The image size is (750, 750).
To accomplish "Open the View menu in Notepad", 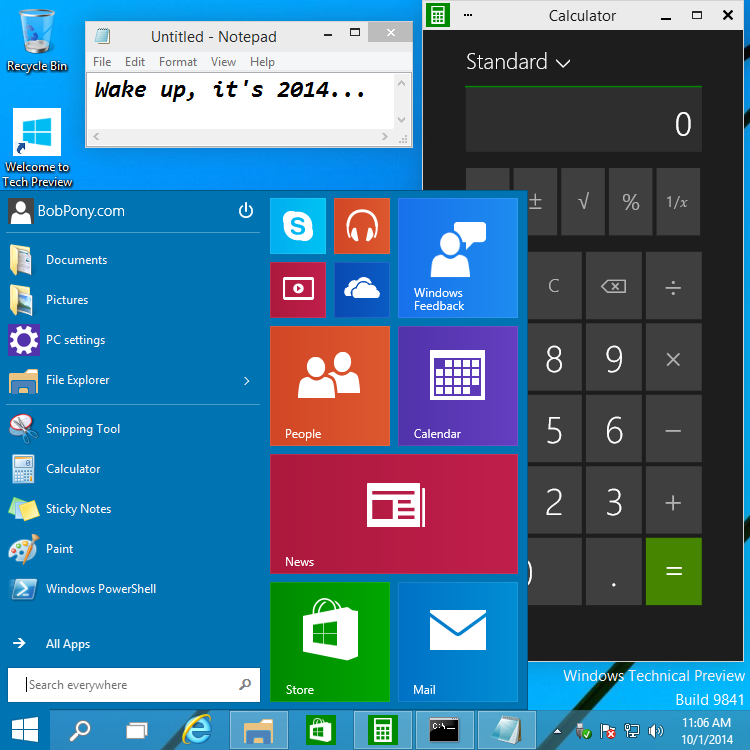I will tap(223, 62).
